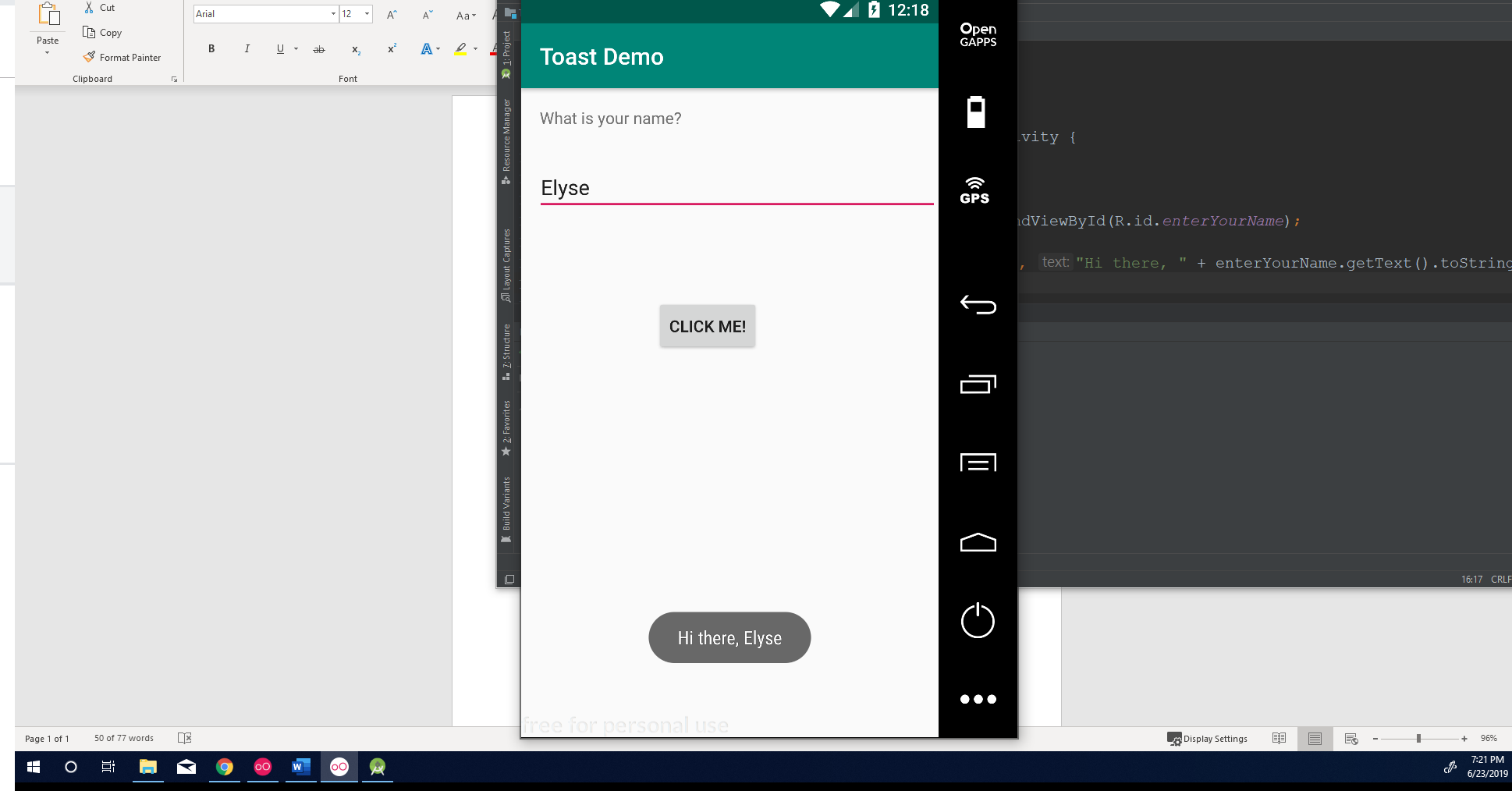Toggle bold formatting in Word
The image size is (1512, 791).
click(211, 49)
